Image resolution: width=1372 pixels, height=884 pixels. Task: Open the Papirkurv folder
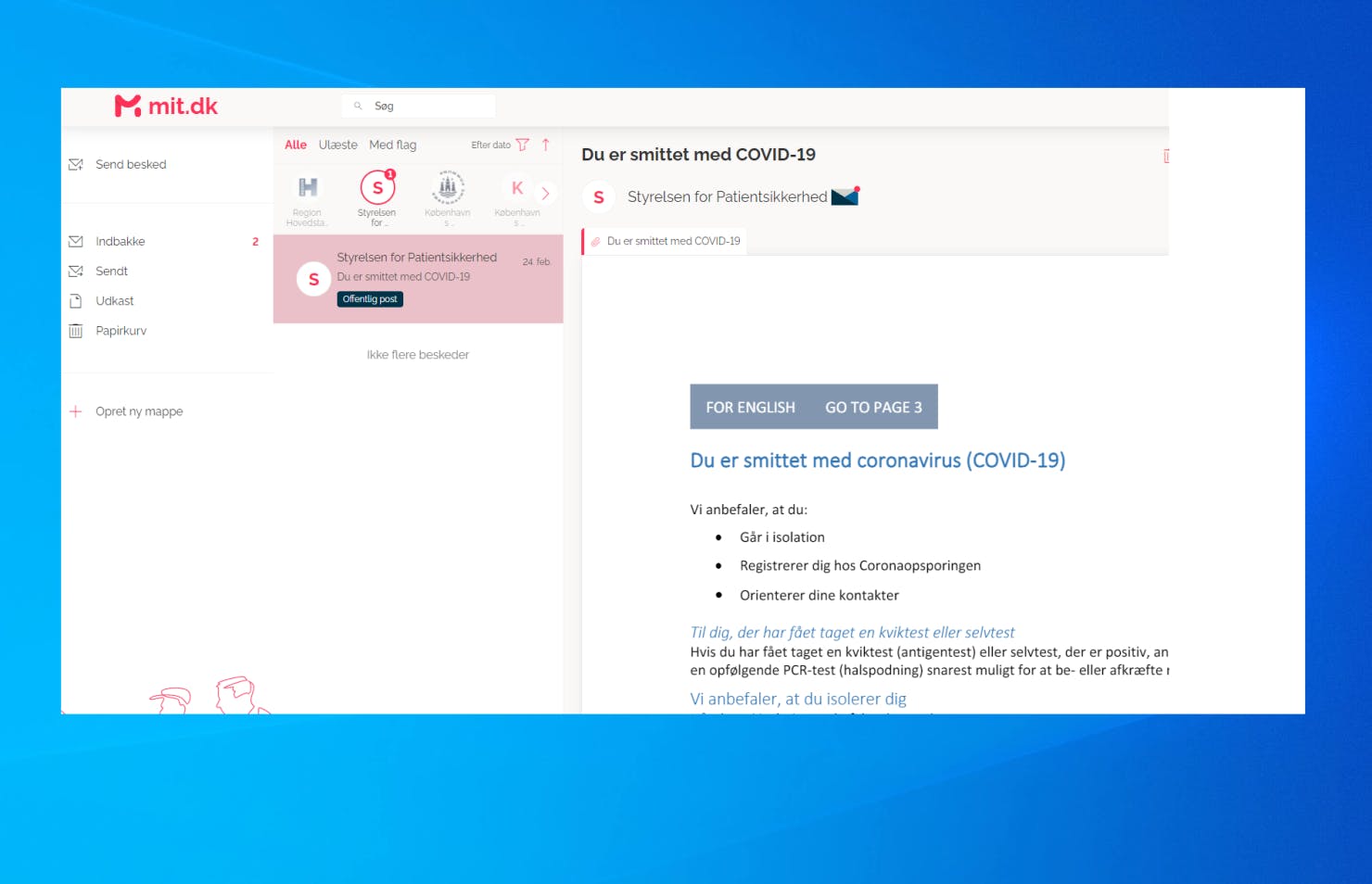pyautogui.click(x=121, y=331)
